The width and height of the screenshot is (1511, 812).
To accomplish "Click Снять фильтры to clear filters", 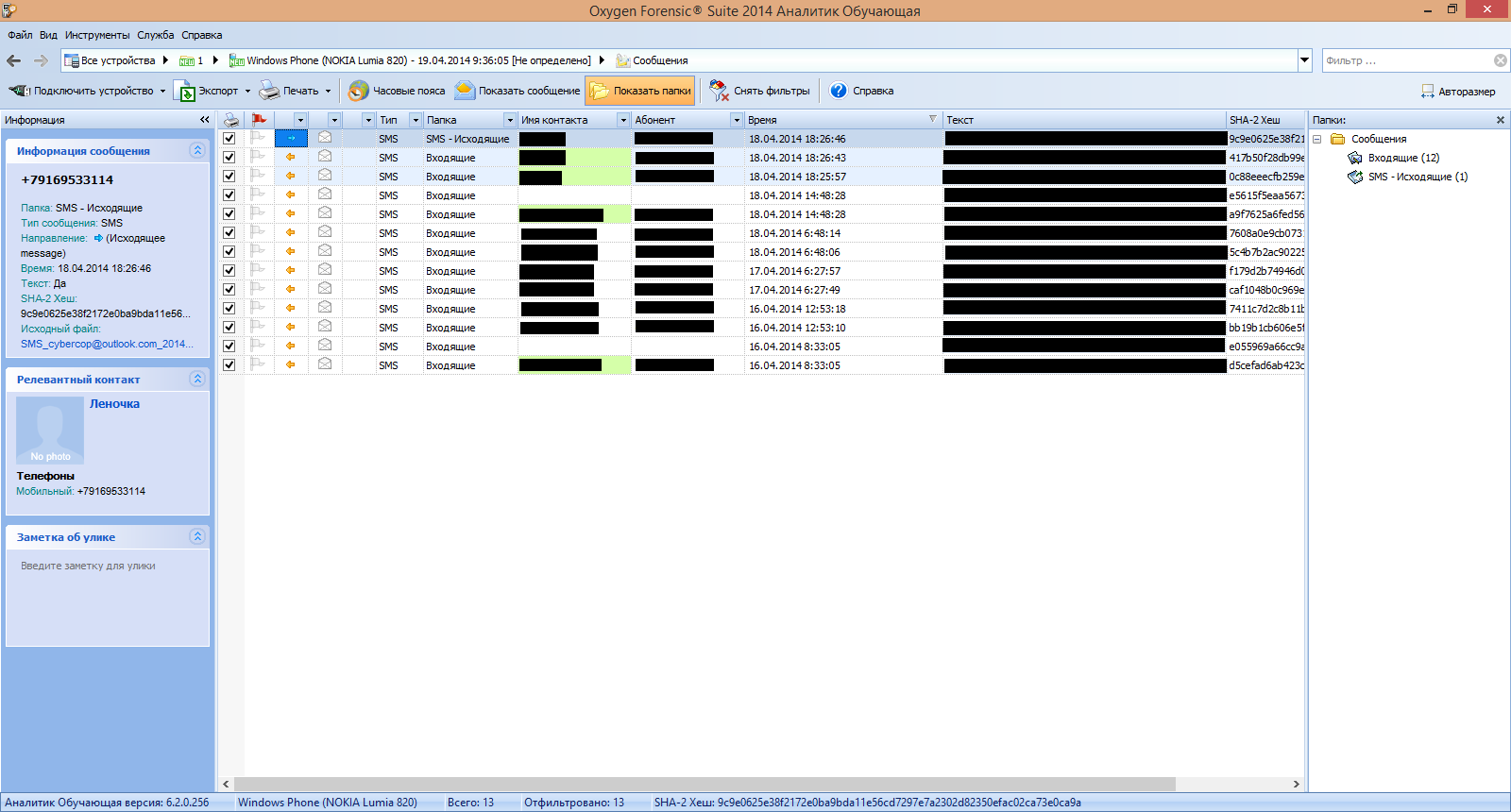I will point(759,91).
